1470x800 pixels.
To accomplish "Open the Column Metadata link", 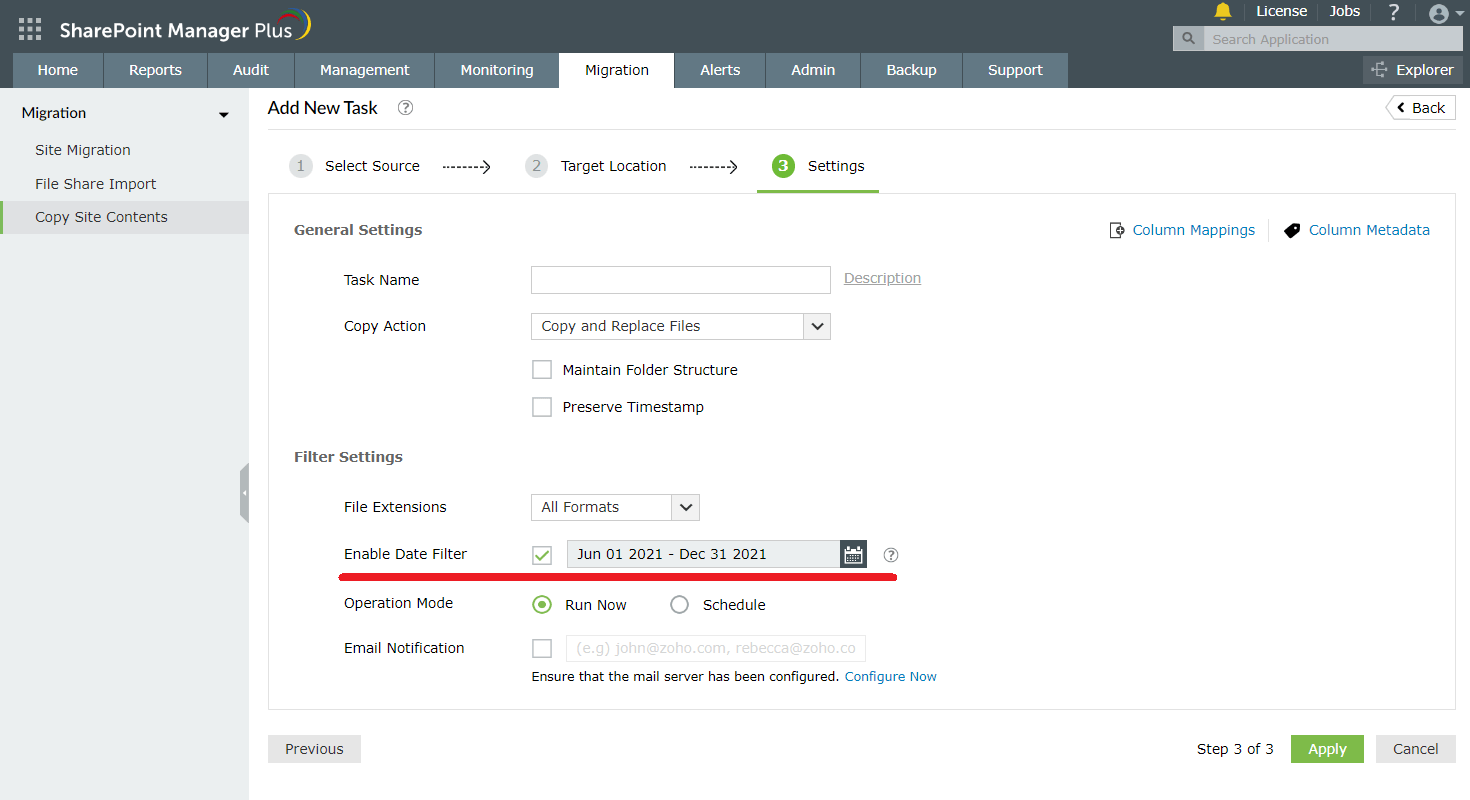I will click(x=1357, y=230).
